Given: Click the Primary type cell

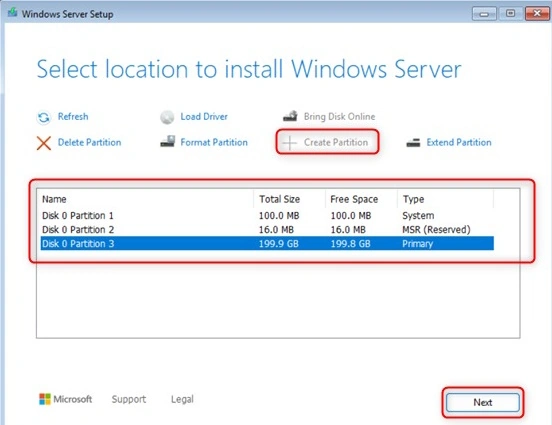Looking at the screenshot, I should (418, 244).
